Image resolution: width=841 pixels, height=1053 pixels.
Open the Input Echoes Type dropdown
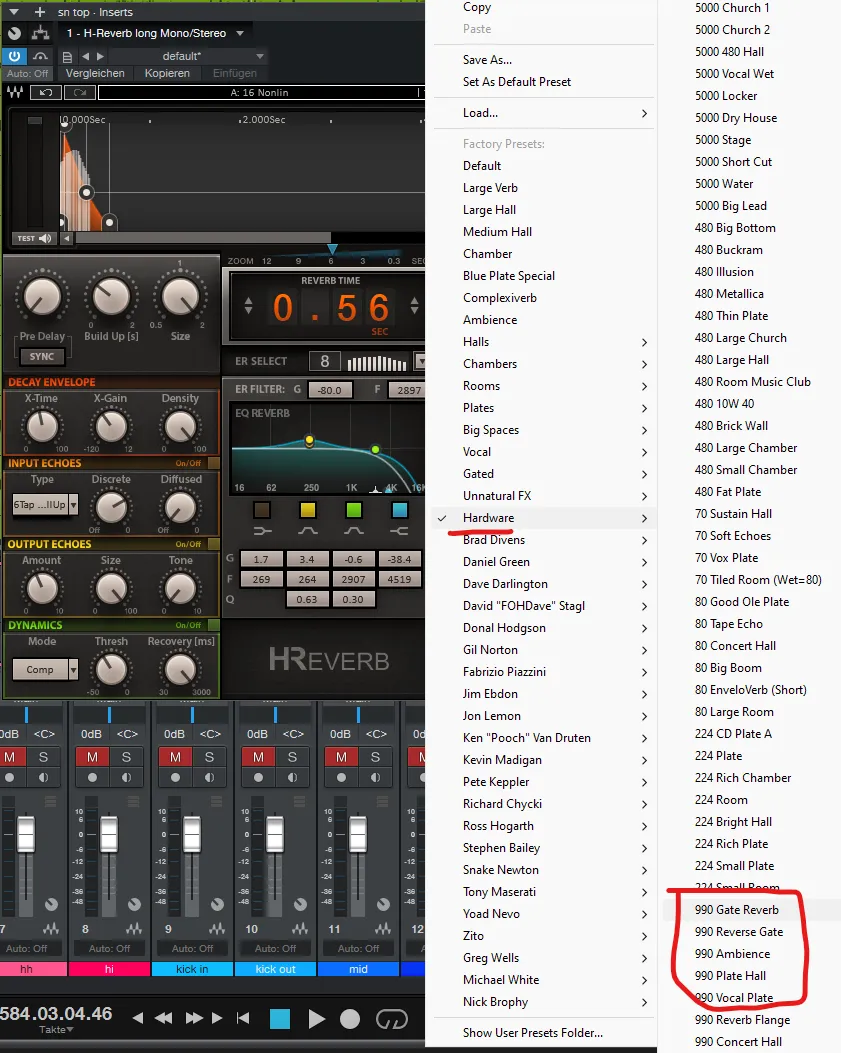pyautogui.click(x=45, y=504)
